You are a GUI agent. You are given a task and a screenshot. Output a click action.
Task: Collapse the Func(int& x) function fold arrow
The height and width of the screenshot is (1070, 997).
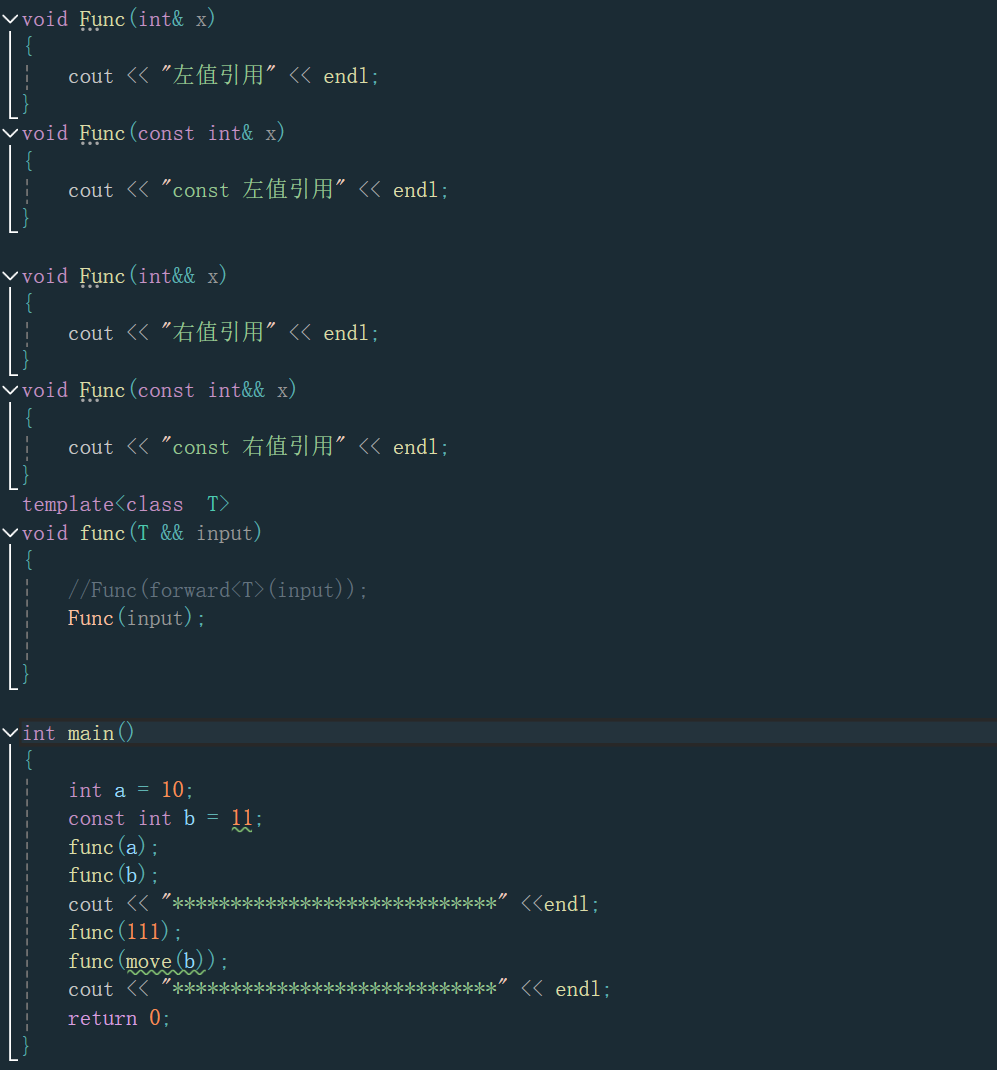pos(10,19)
